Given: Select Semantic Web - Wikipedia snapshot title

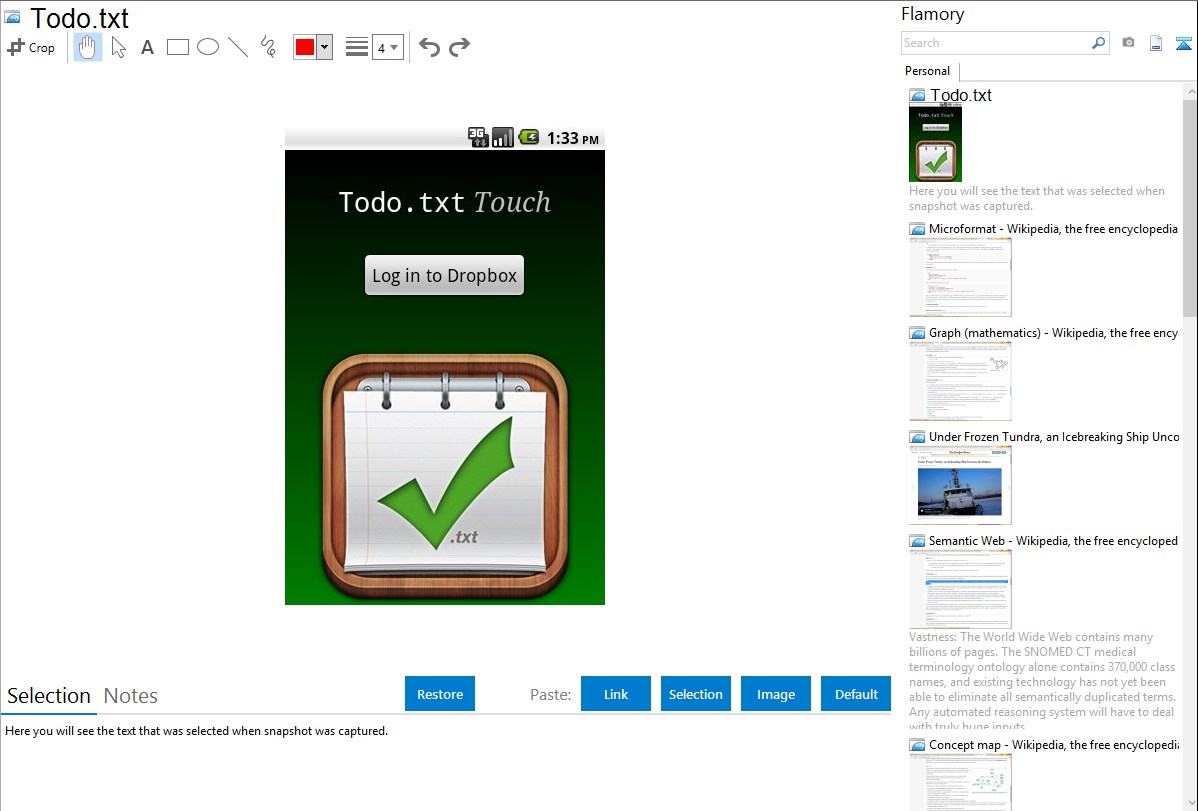Looking at the screenshot, I should 1053,540.
